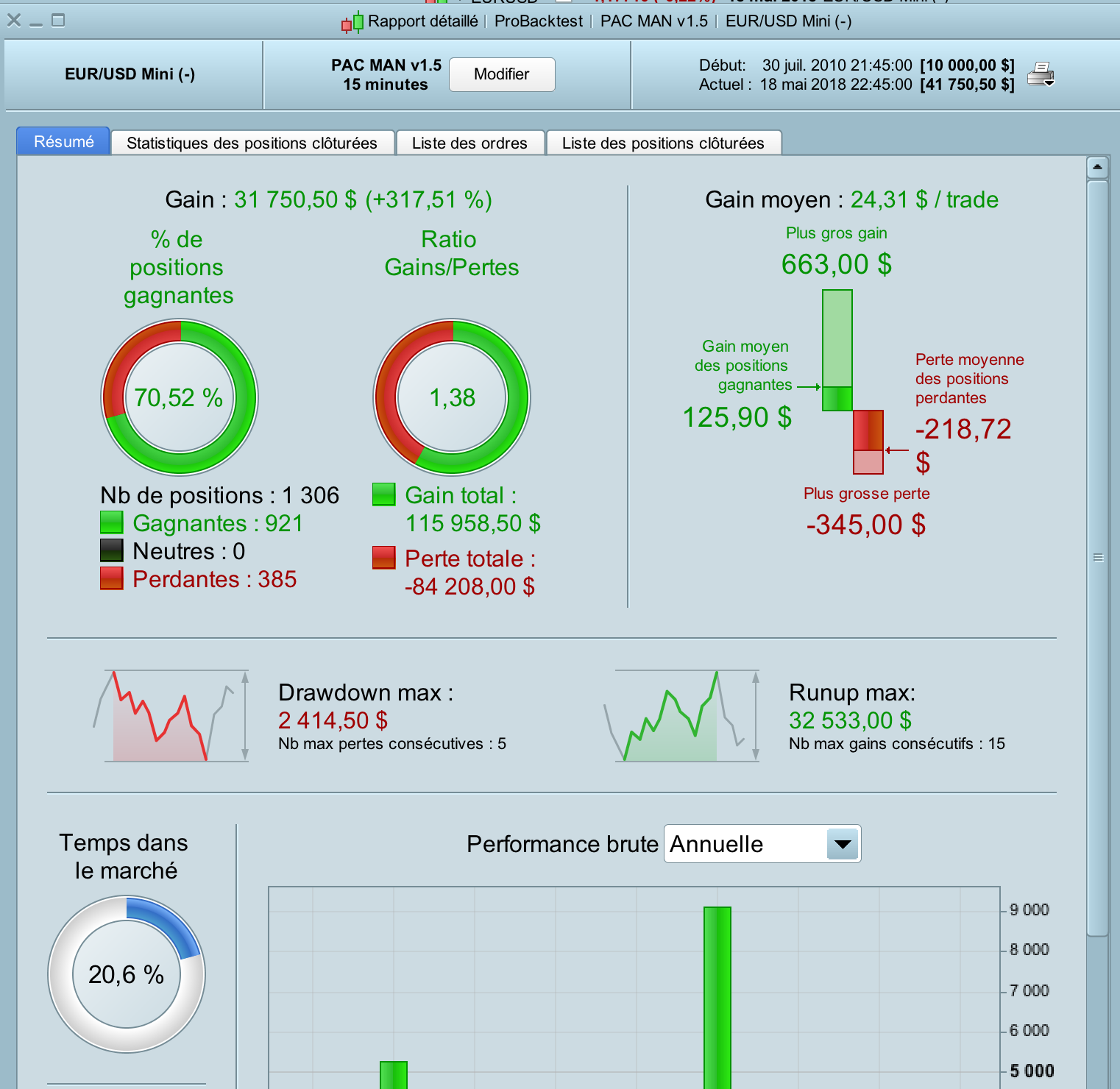The width and height of the screenshot is (1120, 1089).
Task: Click the tallest green annual performance bar
Action: [717, 998]
